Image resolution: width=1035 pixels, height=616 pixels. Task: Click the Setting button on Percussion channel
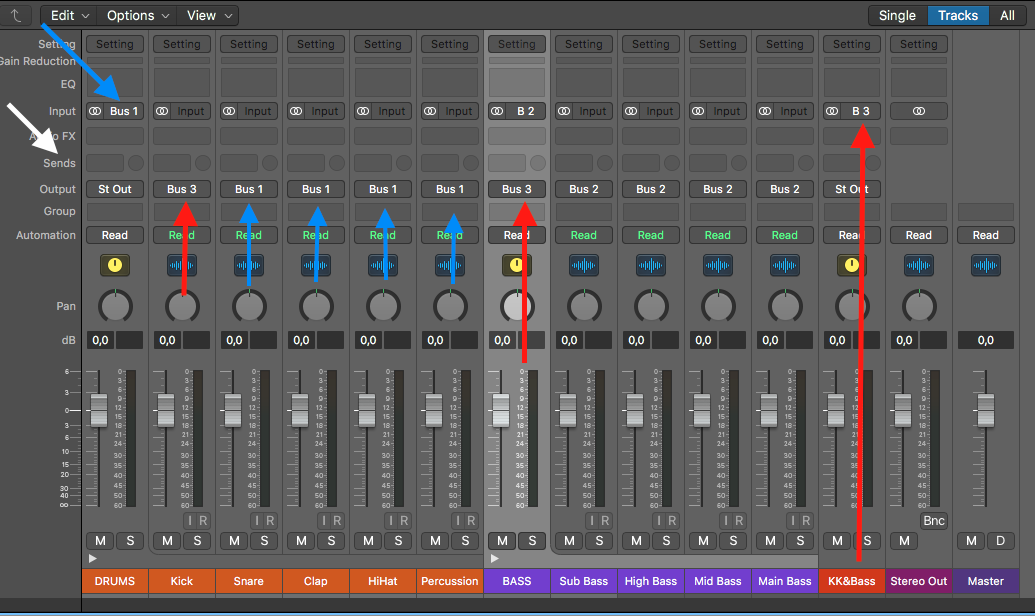coord(450,44)
